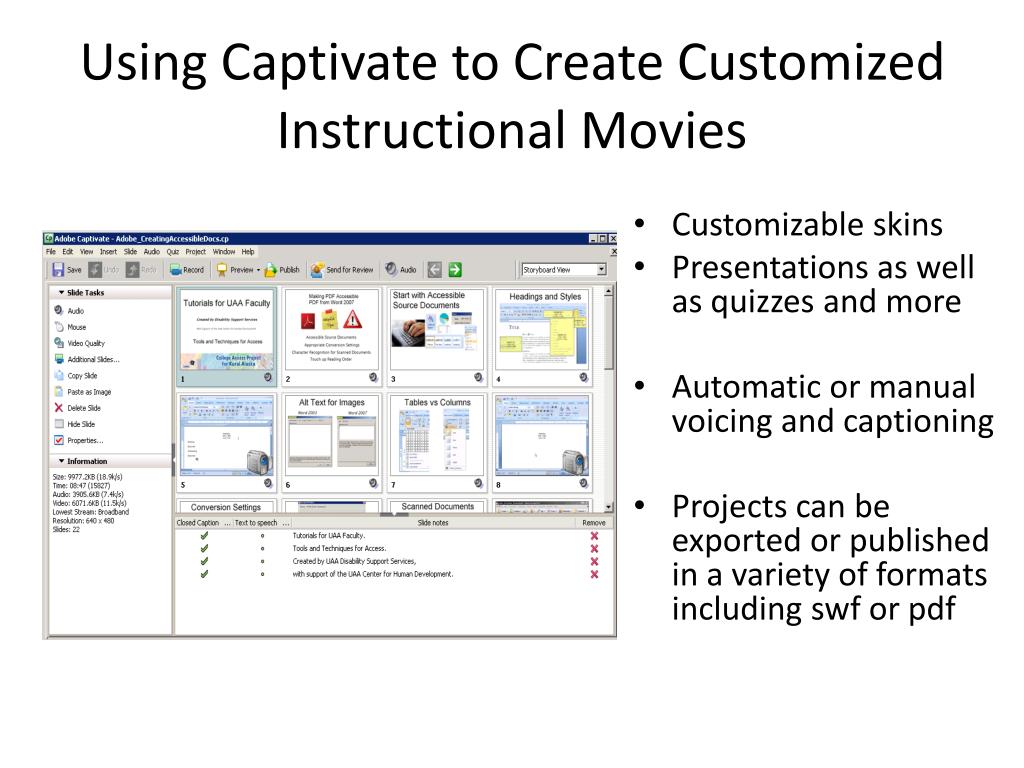
Task: Click audio icon on slide 6 thumbnail
Action: tap(373, 483)
